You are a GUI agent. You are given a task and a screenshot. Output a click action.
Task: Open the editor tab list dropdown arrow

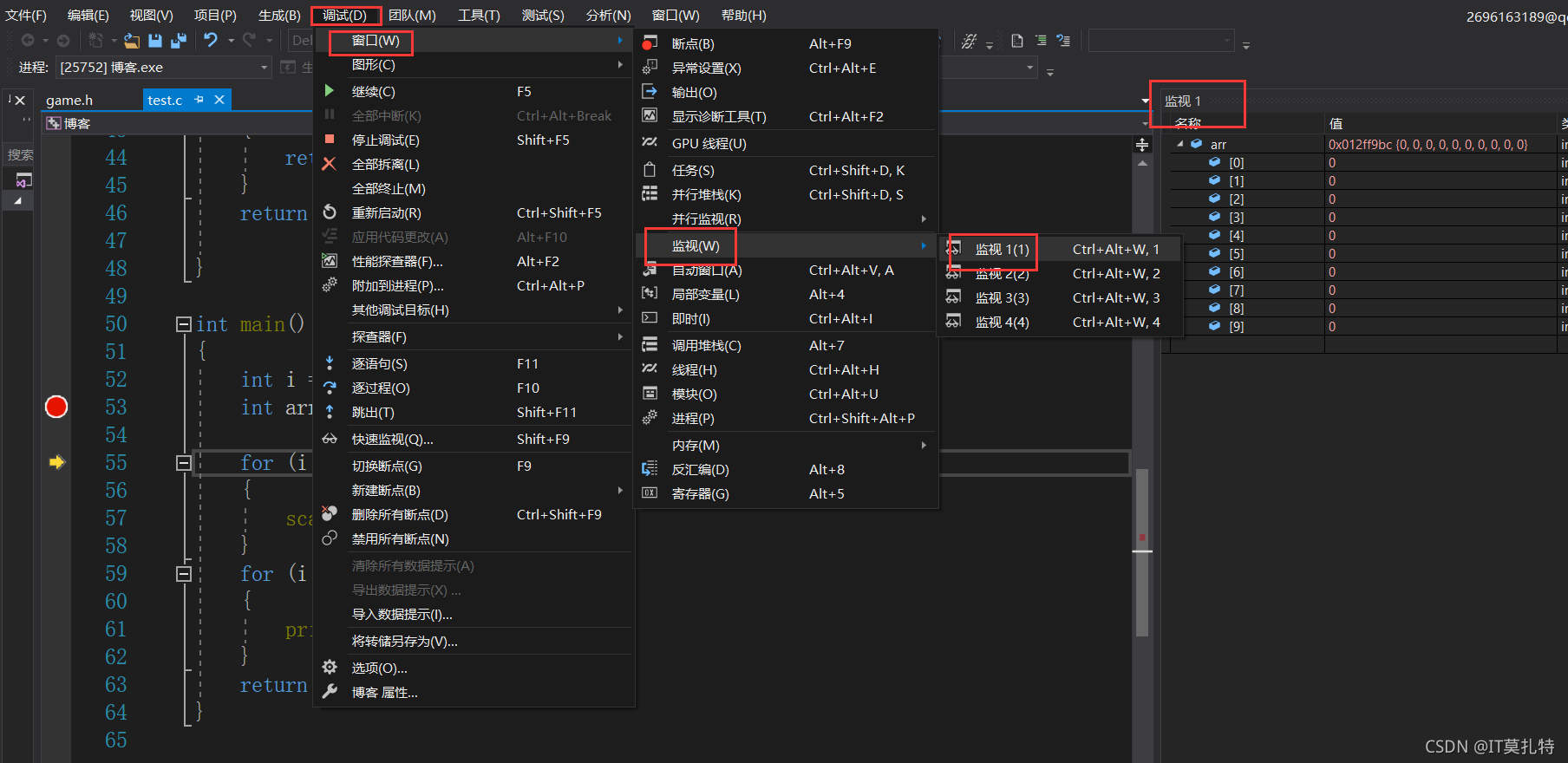point(1145,101)
